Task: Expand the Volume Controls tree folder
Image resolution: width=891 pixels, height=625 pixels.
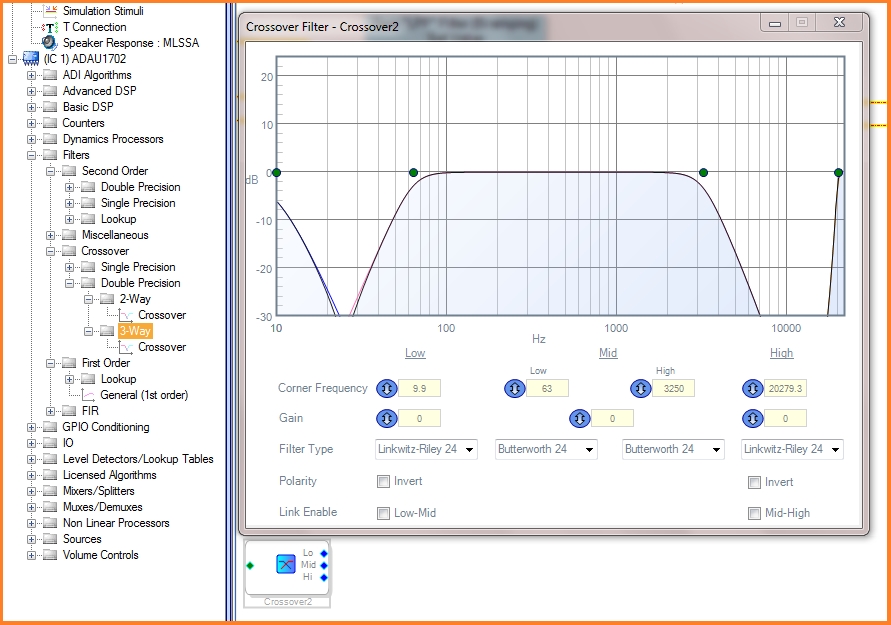Action: [32, 555]
